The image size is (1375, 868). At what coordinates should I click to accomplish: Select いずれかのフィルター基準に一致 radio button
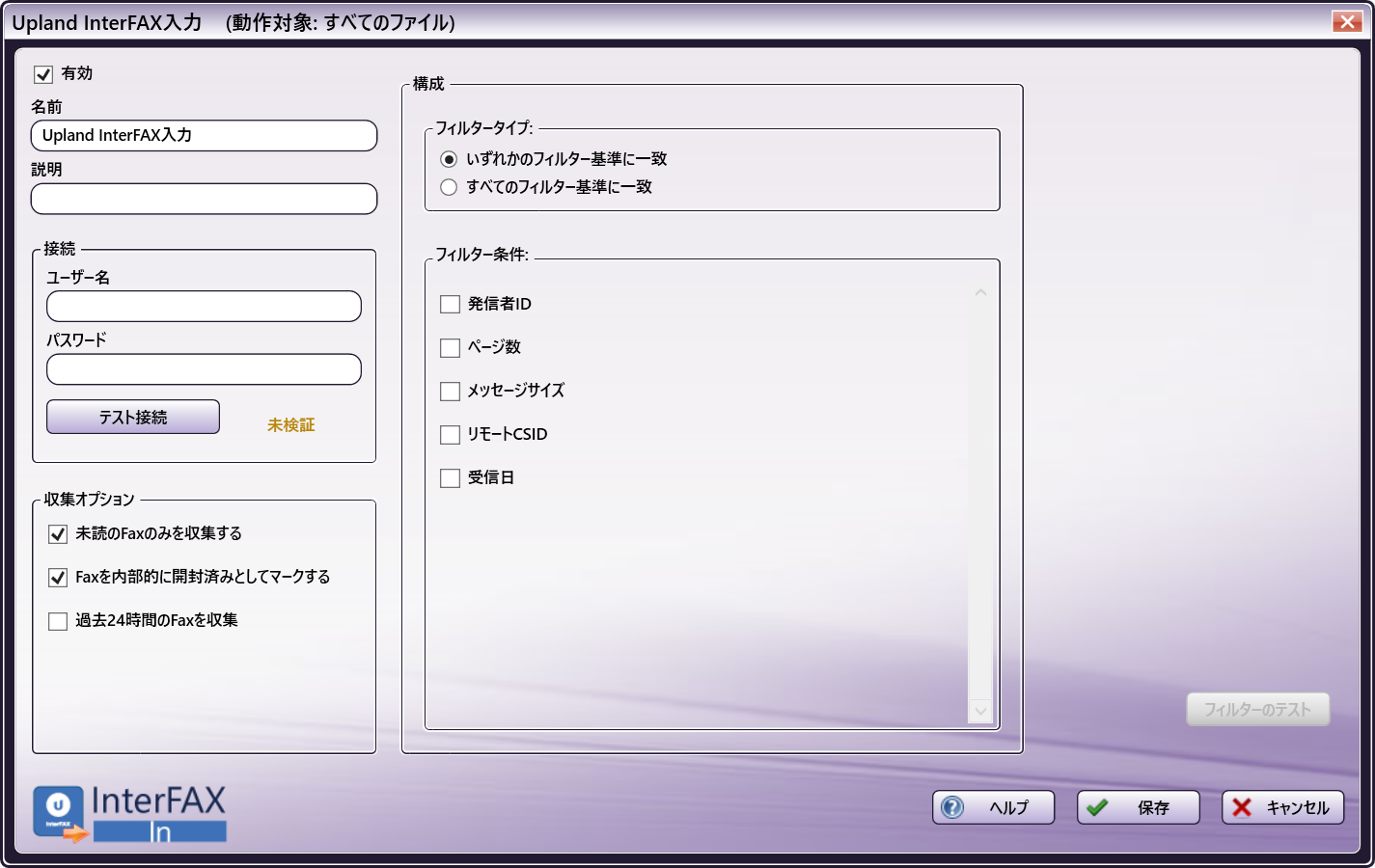[x=449, y=159]
